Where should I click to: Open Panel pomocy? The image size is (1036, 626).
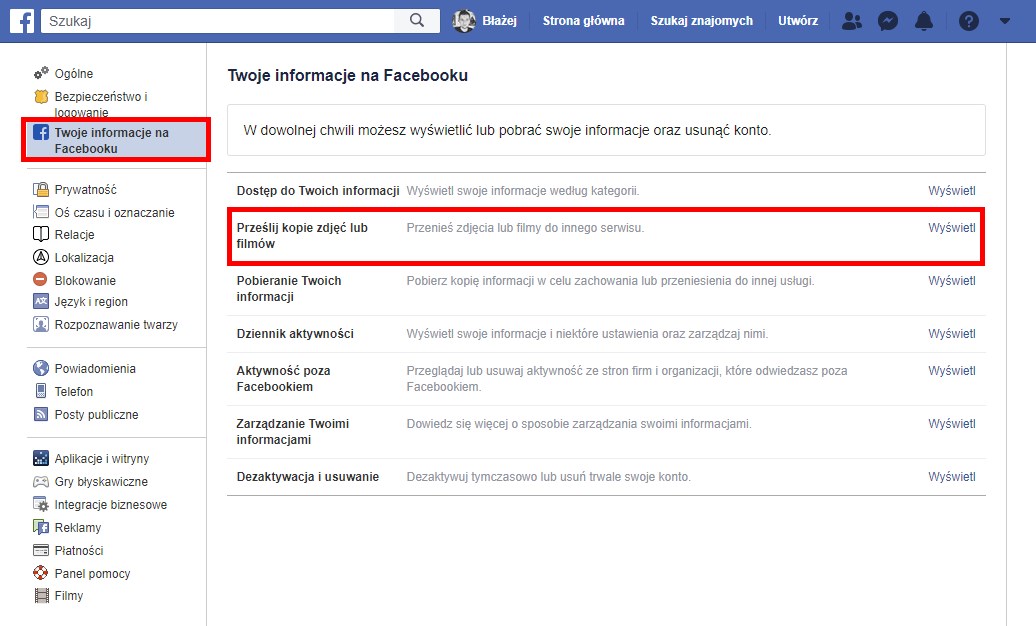[92, 574]
